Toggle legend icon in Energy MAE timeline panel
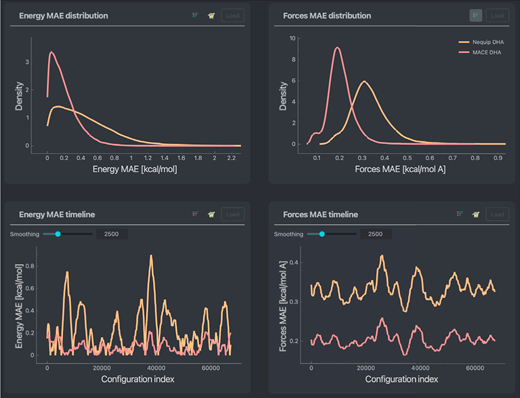Viewport: 520px width, 398px height. pyautogui.click(x=195, y=214)
